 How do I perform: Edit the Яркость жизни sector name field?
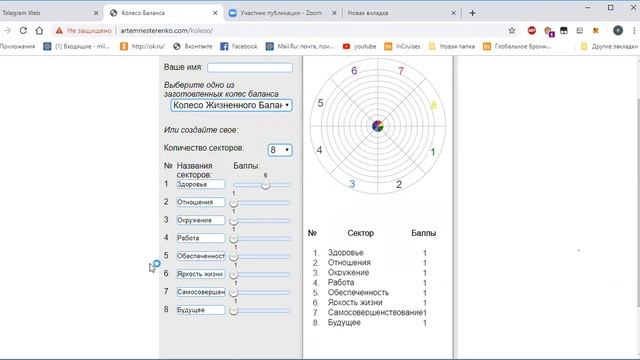pos(200,274)
